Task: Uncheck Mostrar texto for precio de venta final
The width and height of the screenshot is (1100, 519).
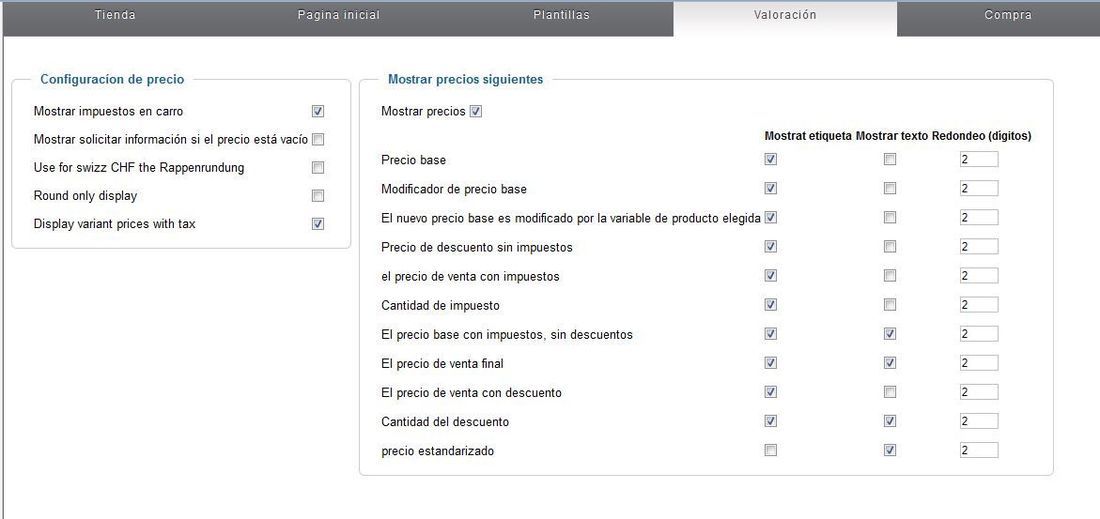Action: [890, 363]
